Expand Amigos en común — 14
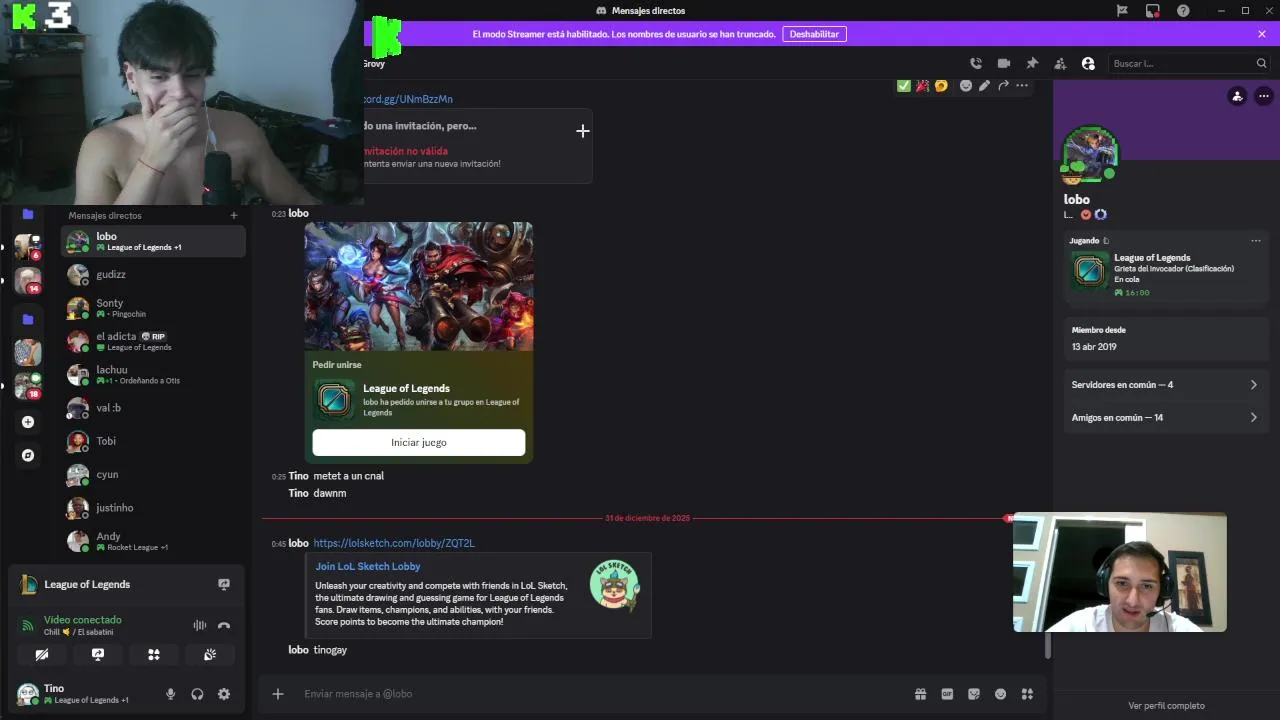This screenshot has height=720, width=1280. tap(1164, 417)
